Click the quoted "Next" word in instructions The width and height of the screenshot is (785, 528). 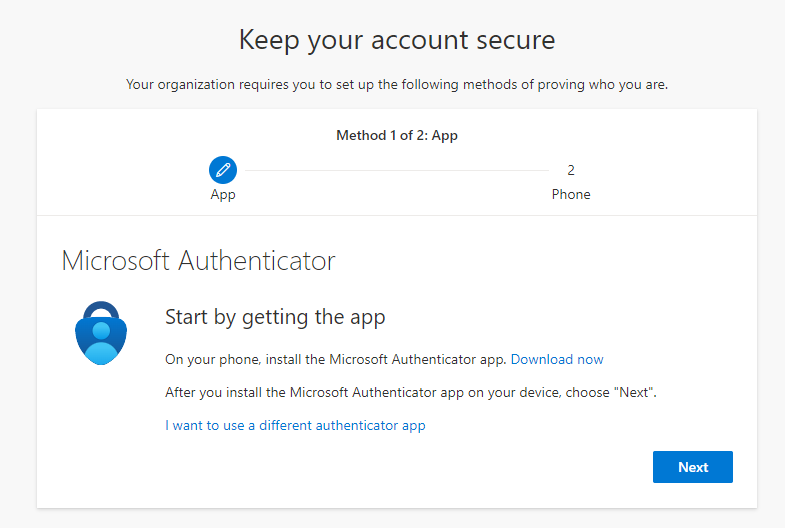634,392
